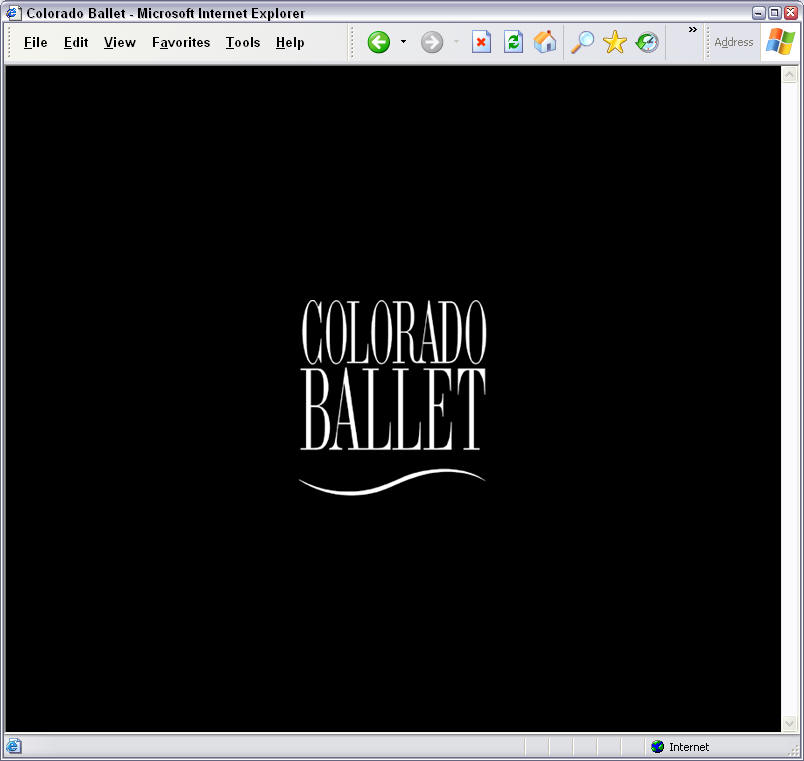Close the Internet Explorer window
This screenshot has width=804, height=761.
(x=791, y=13)
